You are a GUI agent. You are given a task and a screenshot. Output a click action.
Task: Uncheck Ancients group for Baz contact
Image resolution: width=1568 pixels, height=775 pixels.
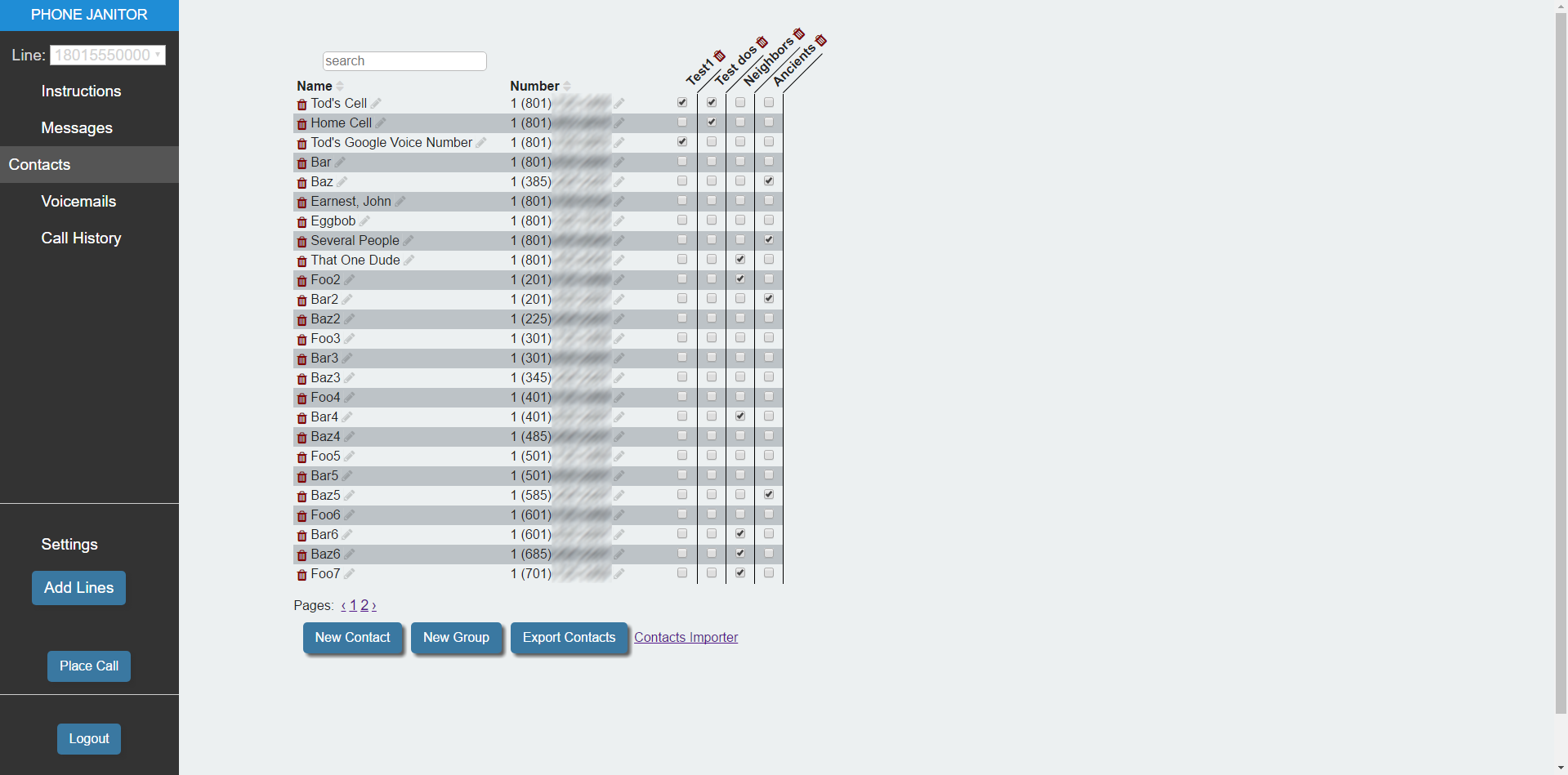pyautogui.click(x=769, y=181)
